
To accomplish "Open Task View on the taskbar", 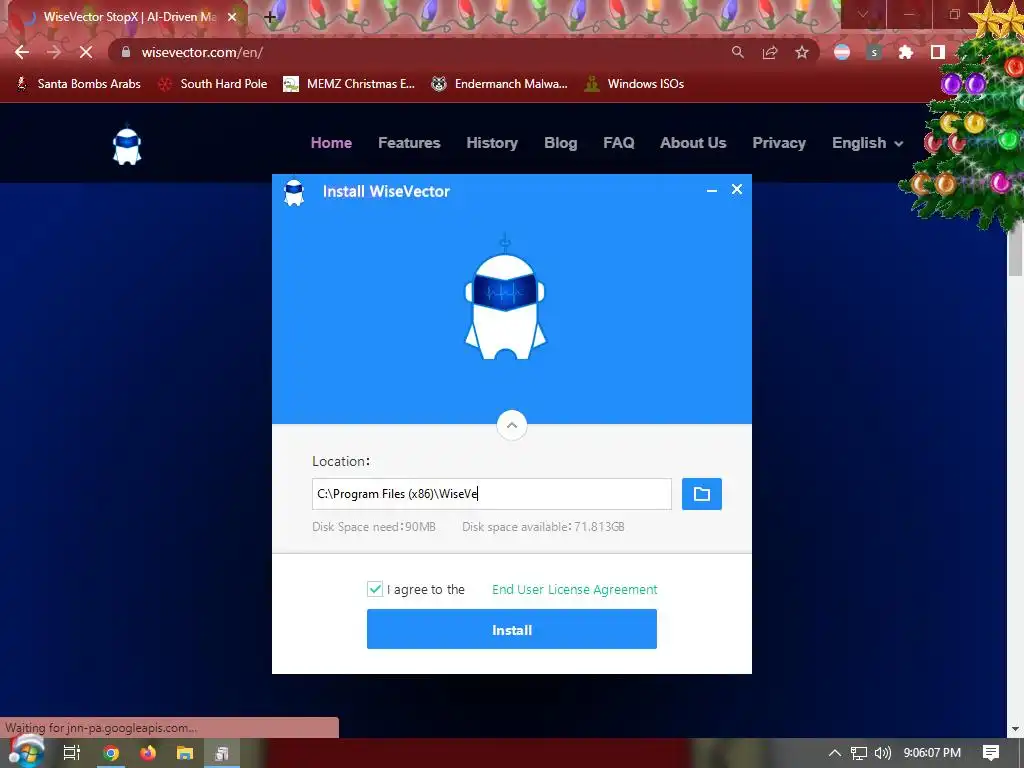I will coord(72,753).
